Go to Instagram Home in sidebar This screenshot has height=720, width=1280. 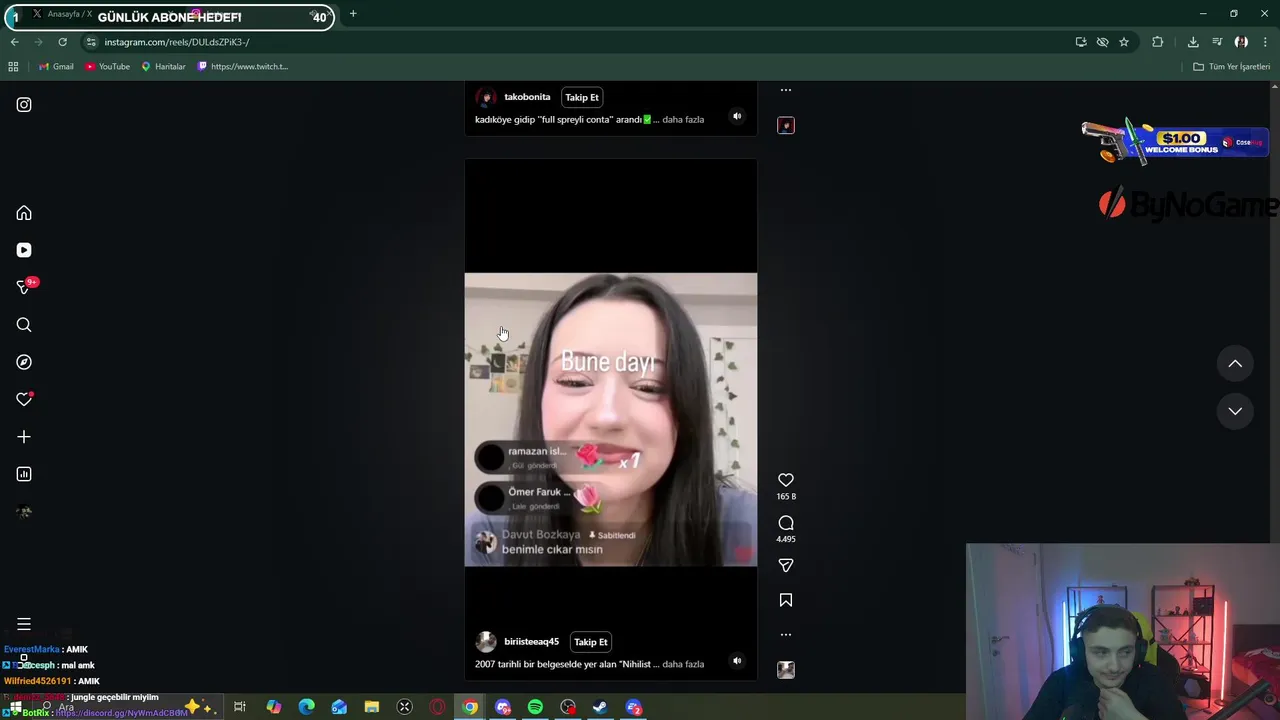tap(24, 213)
